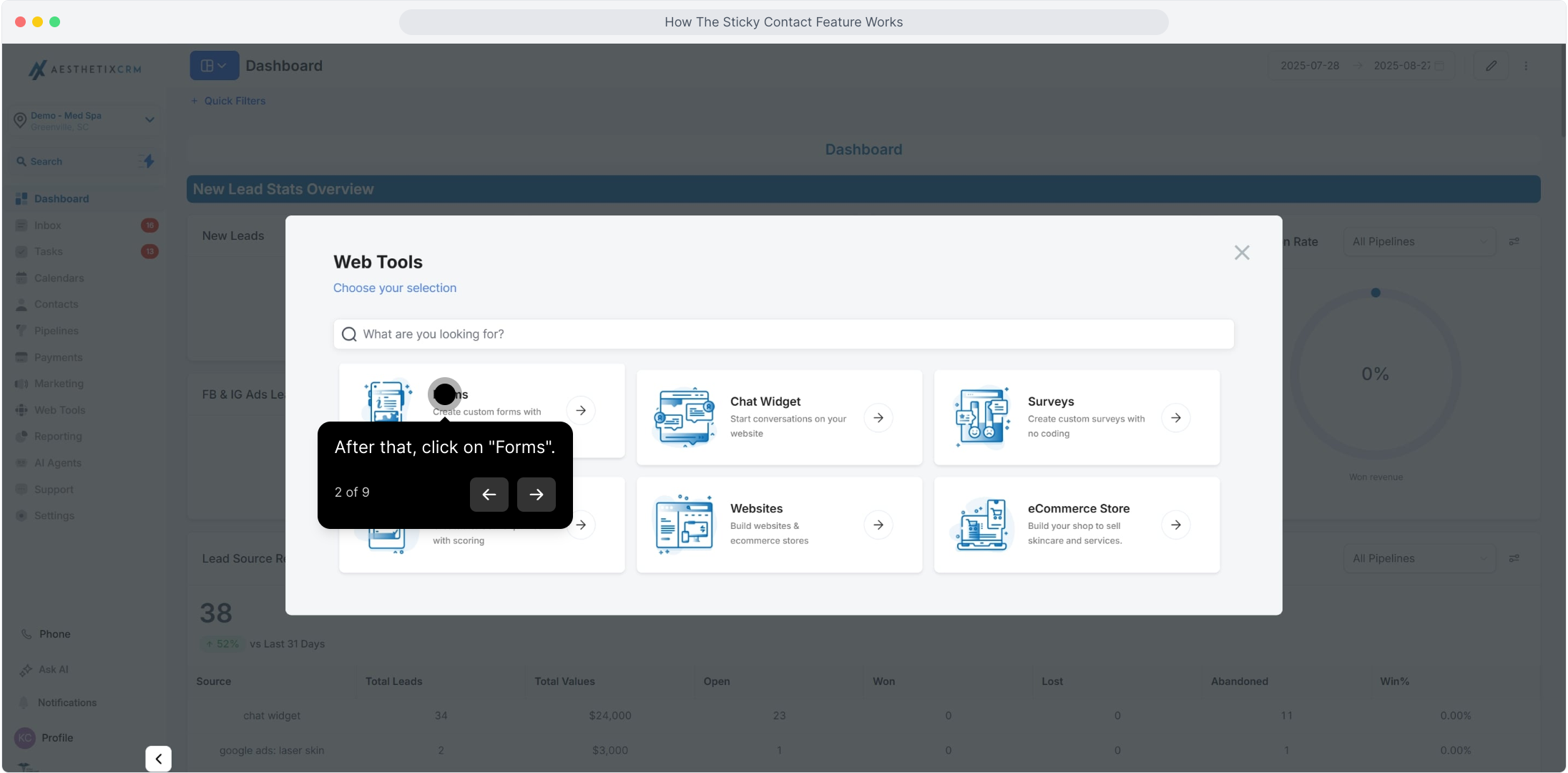Screen dimensions: 1568x773
Task: Open AI Agents in the sidebar
Action: tap(86, 463)
